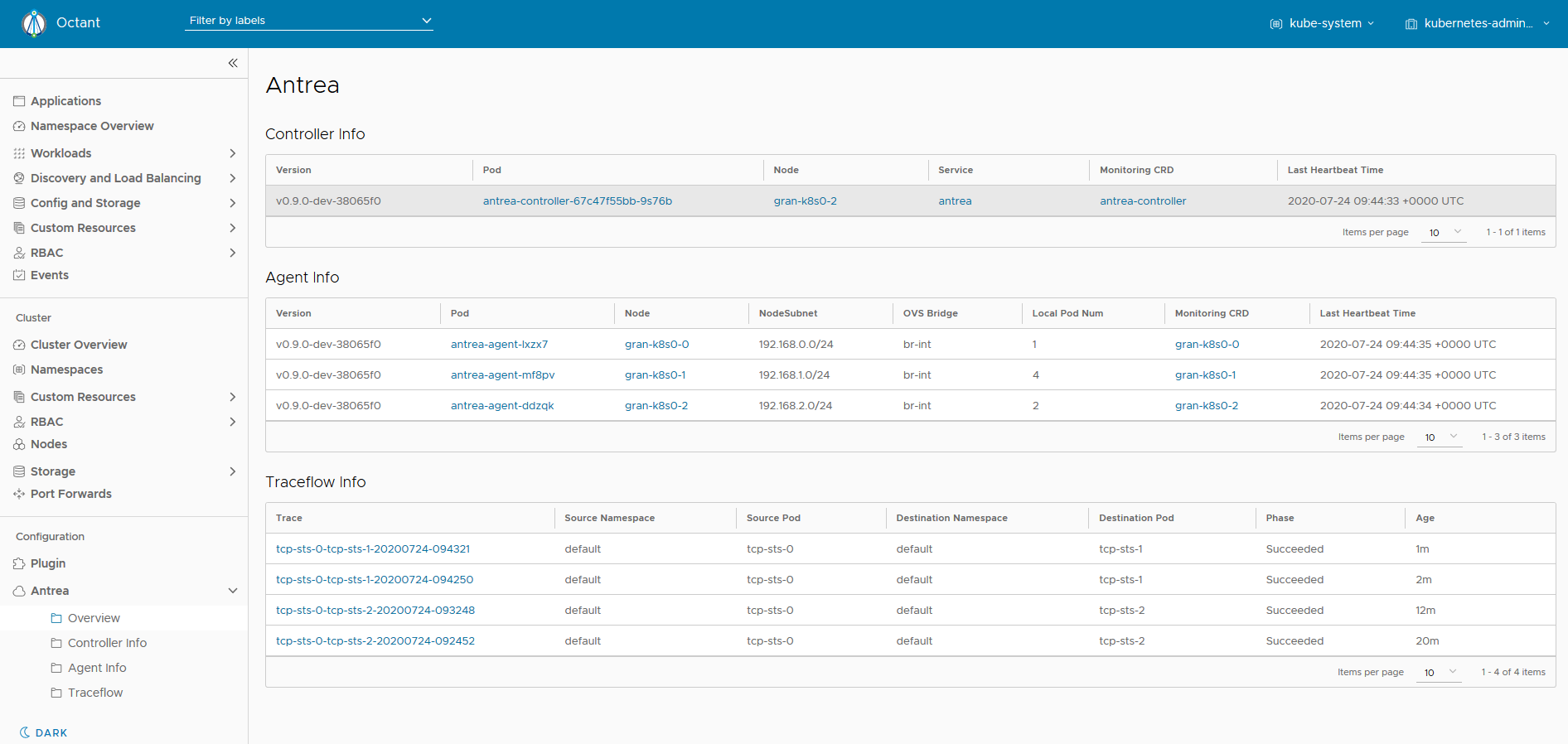
Task: Toggle DARK theme mode
Action: click(43, 732)
